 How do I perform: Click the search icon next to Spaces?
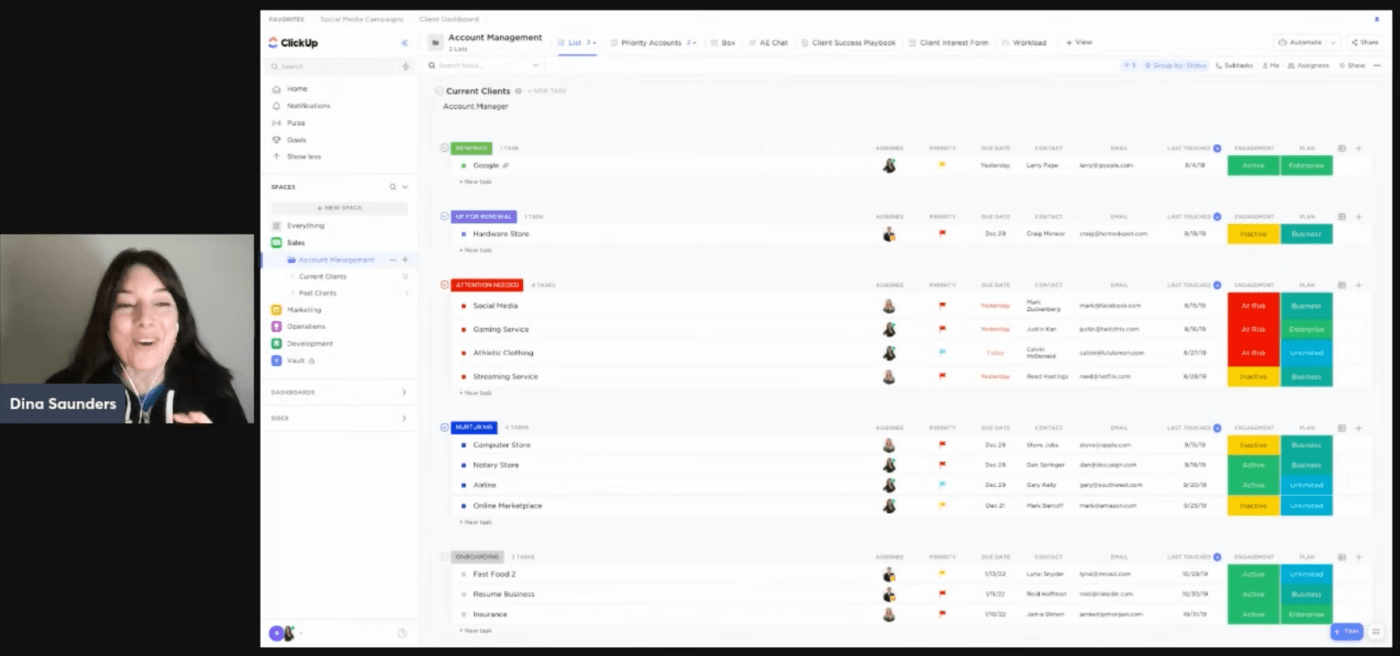click(x=393, y=187)
